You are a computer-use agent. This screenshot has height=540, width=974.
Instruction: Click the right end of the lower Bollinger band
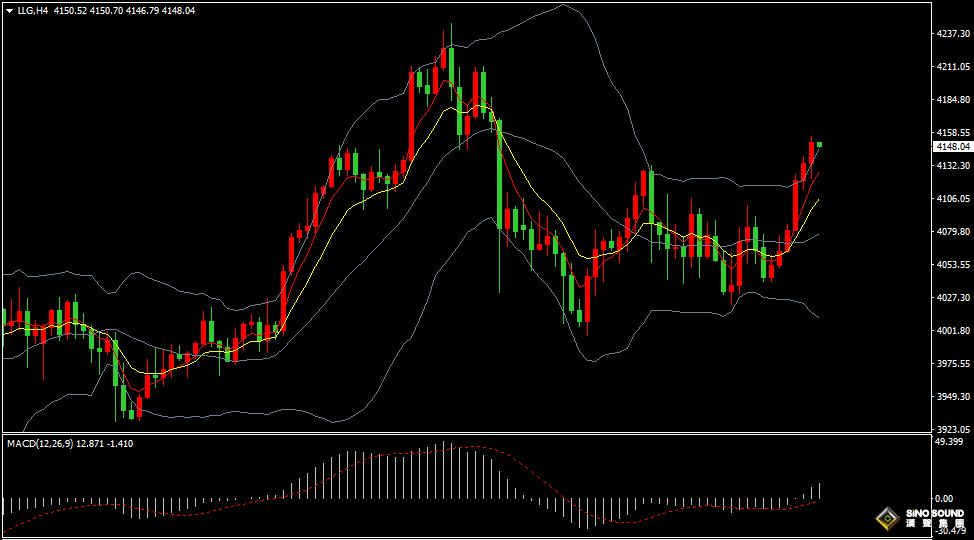(x=818, y=317)
